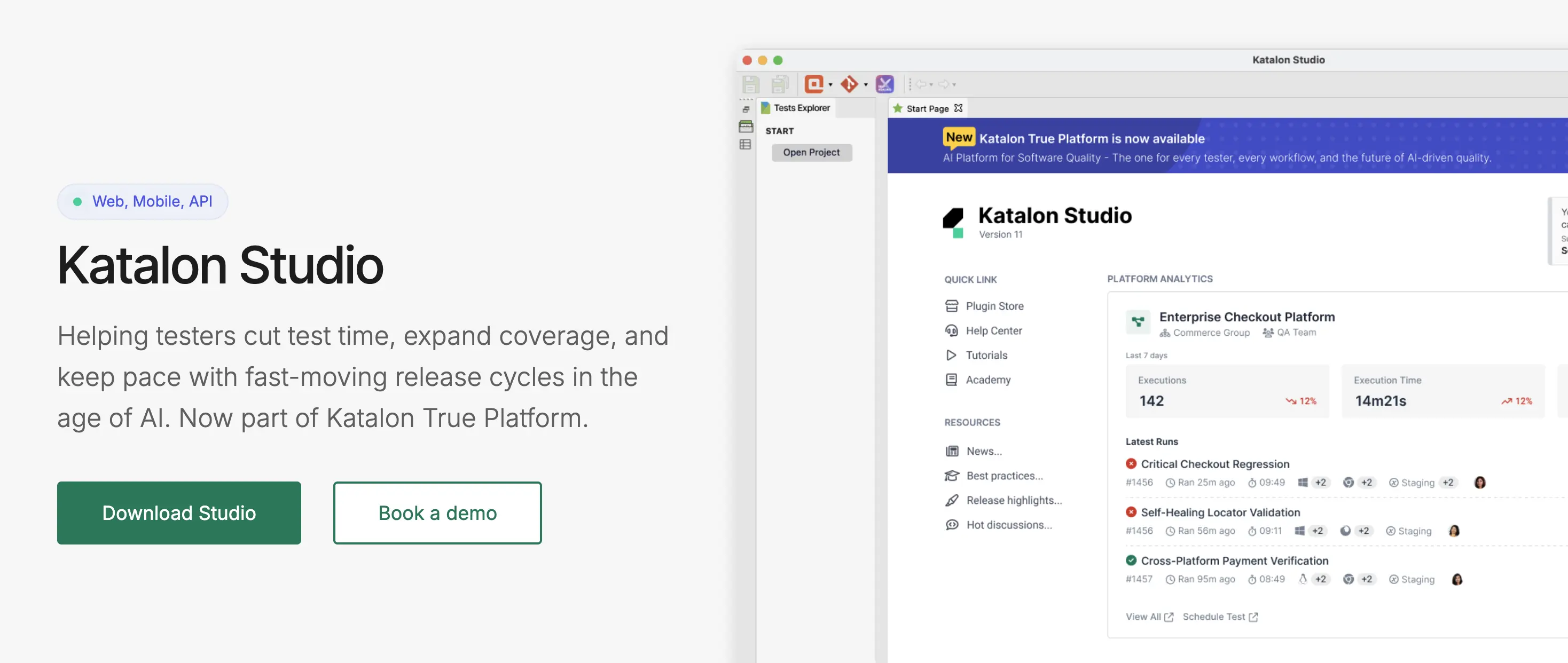Click the Linux icon on Cross-Platform Payment Verification row
Screen dimensions: 1568x663
[1303, 579]
